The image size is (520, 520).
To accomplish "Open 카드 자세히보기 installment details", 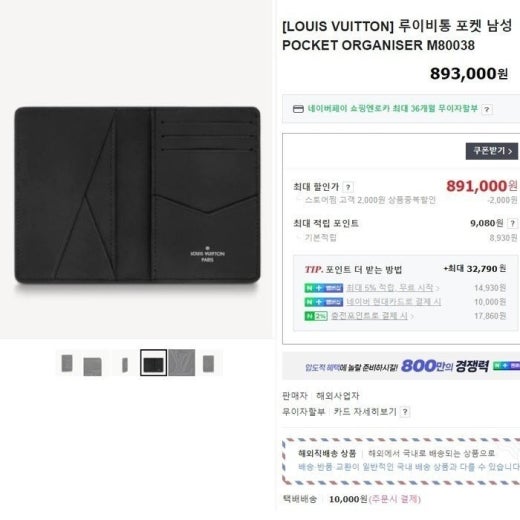I will point(365,412).
